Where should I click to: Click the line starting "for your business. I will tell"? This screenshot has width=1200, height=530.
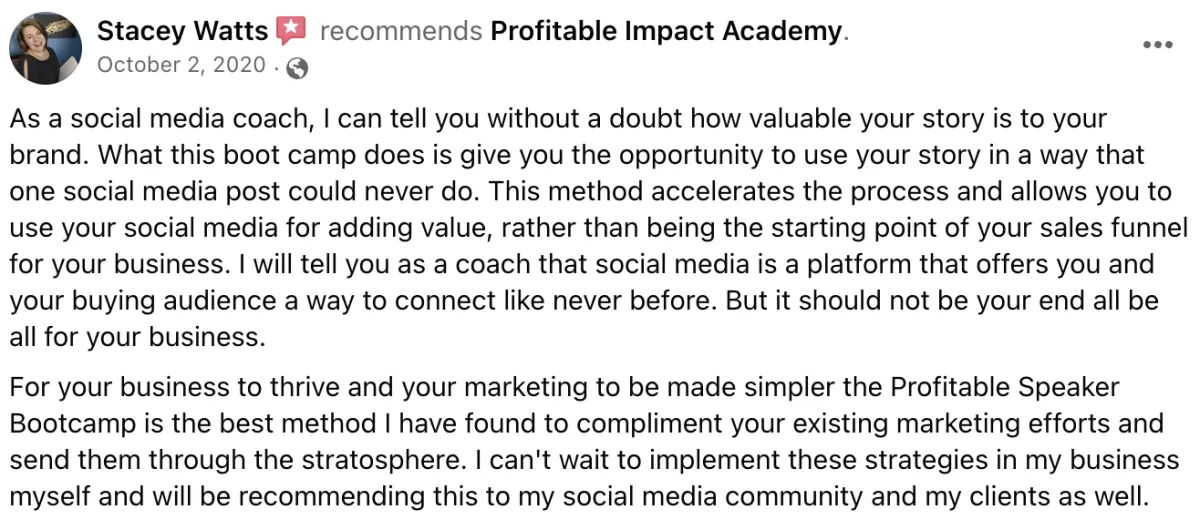click(582, 265)
